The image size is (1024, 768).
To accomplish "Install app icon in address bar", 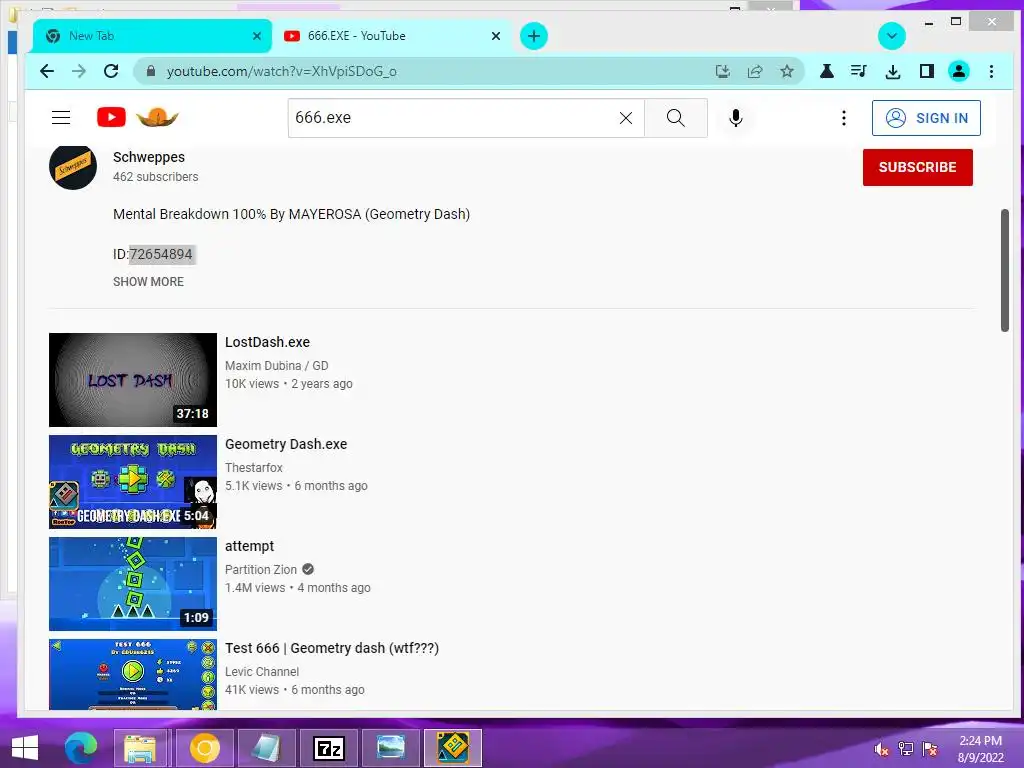I will [722, 71].
